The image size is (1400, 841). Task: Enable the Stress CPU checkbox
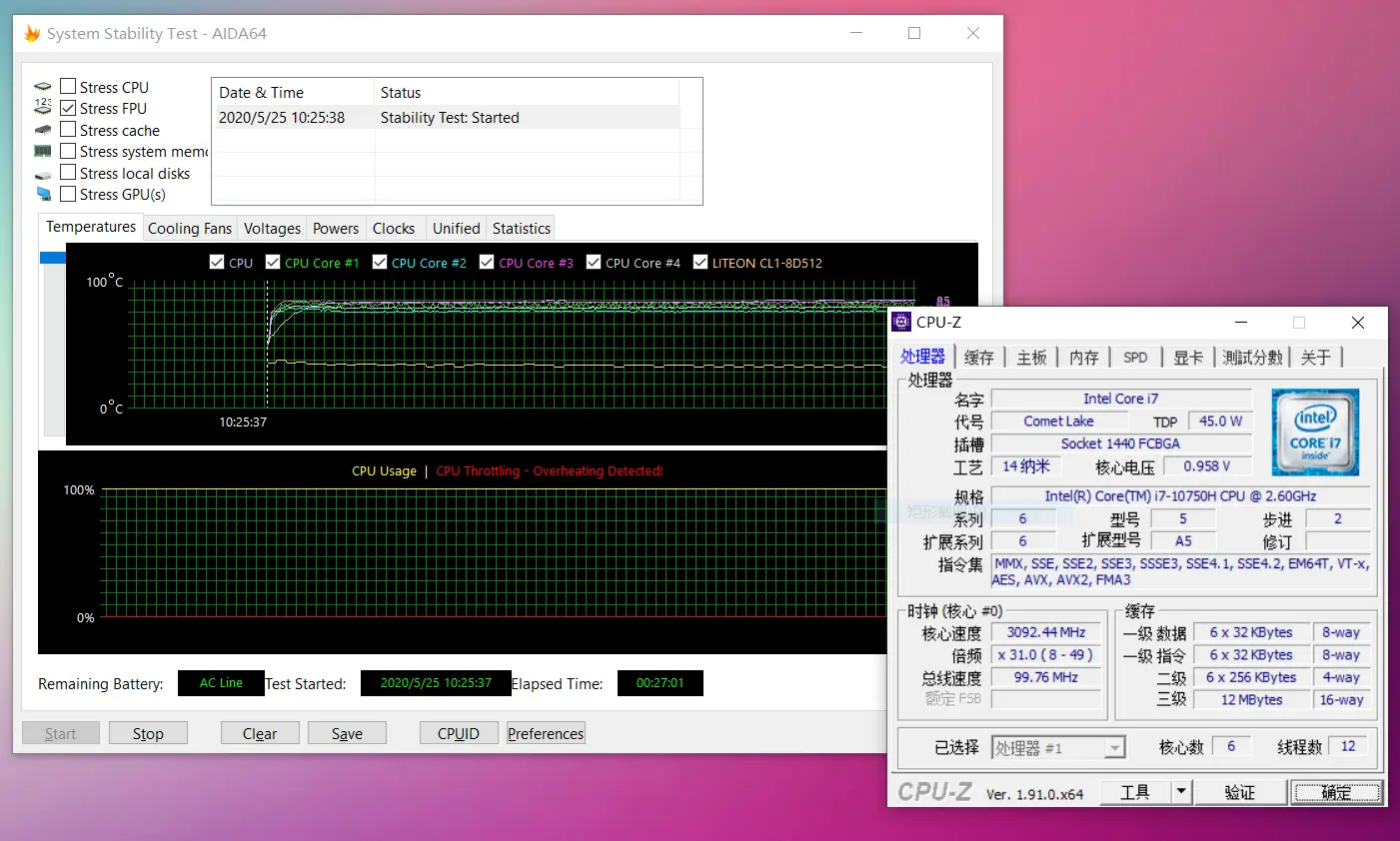click(x=68, y=86)
